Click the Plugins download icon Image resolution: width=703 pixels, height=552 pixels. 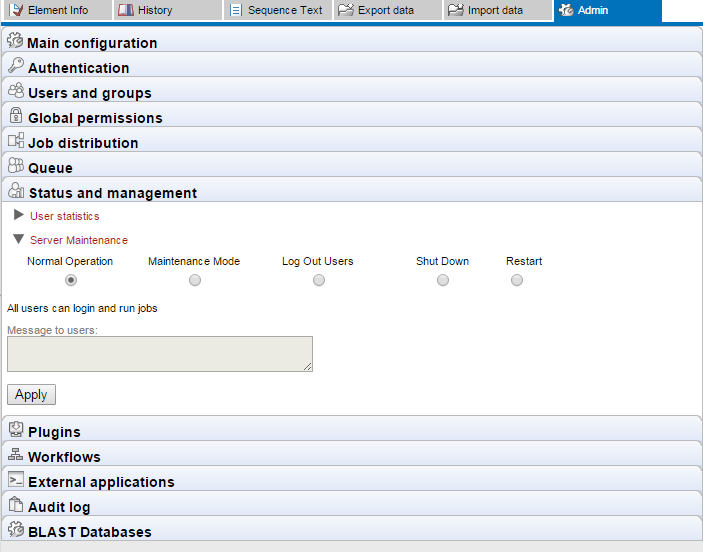coord(16,429)
